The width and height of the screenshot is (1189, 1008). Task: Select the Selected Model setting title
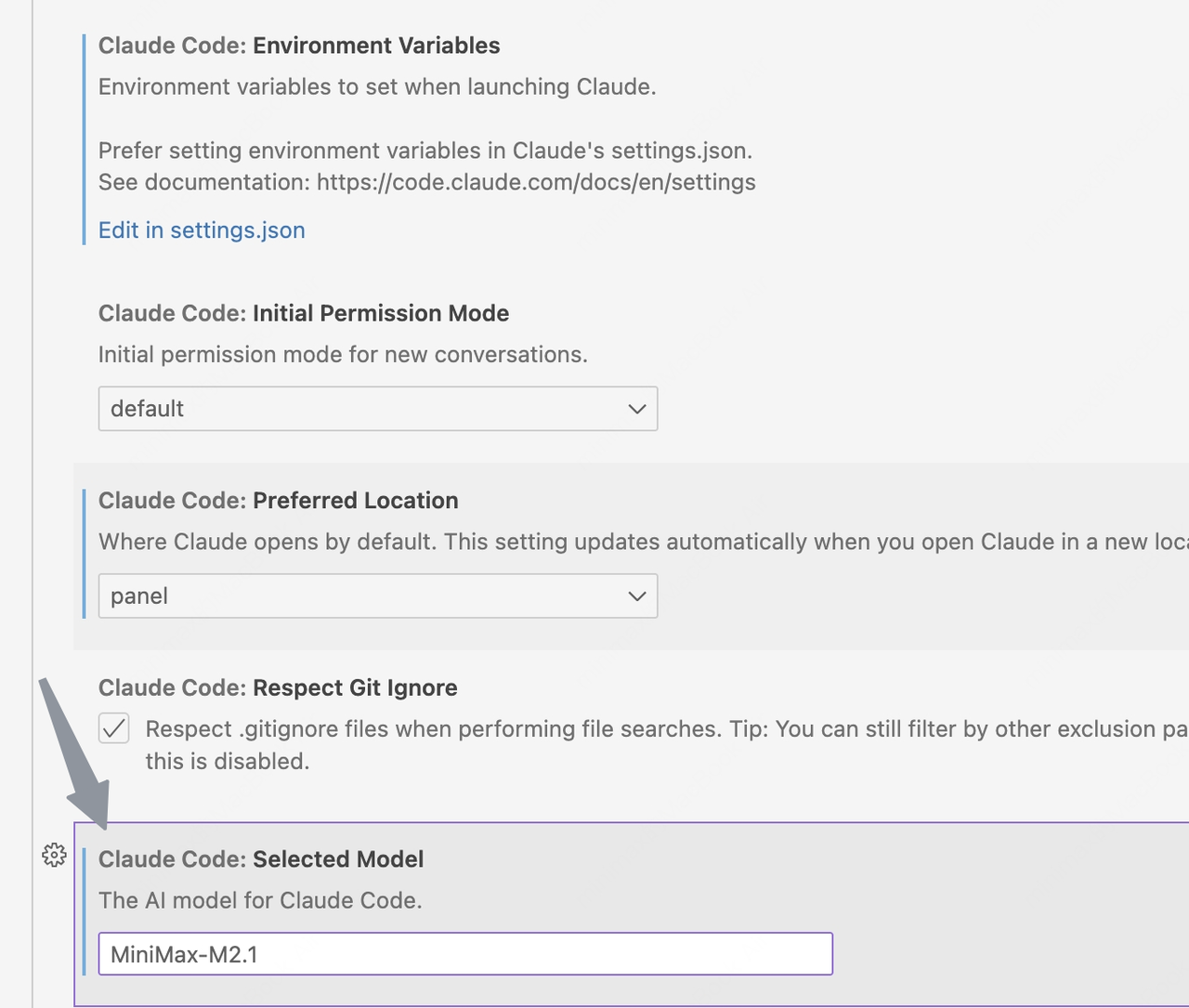click(x=261, y=859)
